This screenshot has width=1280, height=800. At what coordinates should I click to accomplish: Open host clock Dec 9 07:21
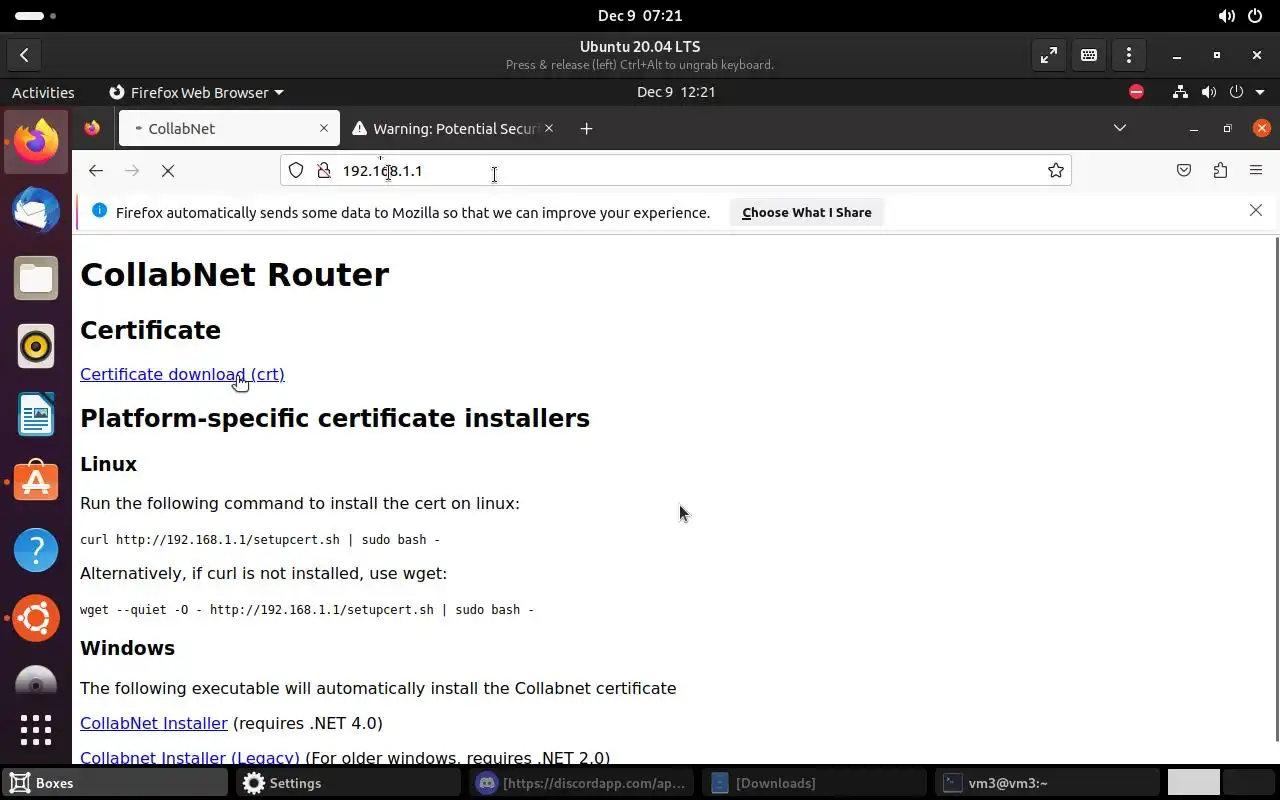tap(640, 15)
